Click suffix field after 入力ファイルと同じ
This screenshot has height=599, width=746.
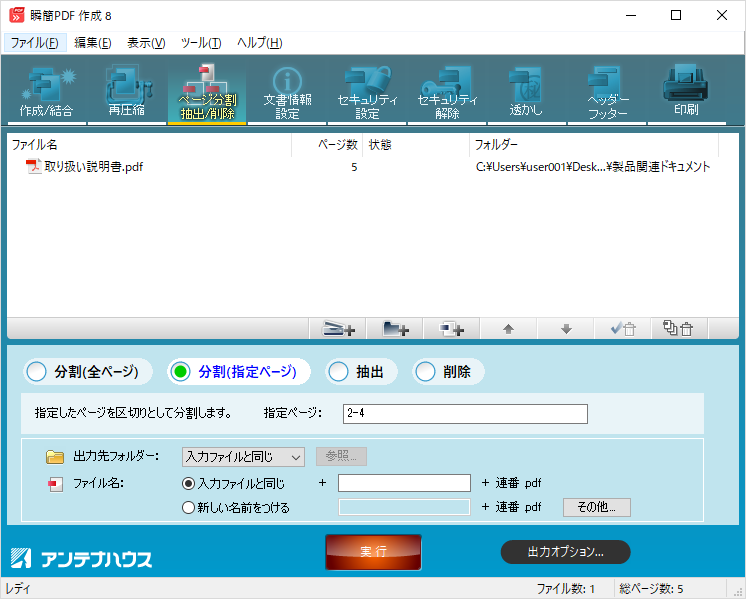(404, 483)
